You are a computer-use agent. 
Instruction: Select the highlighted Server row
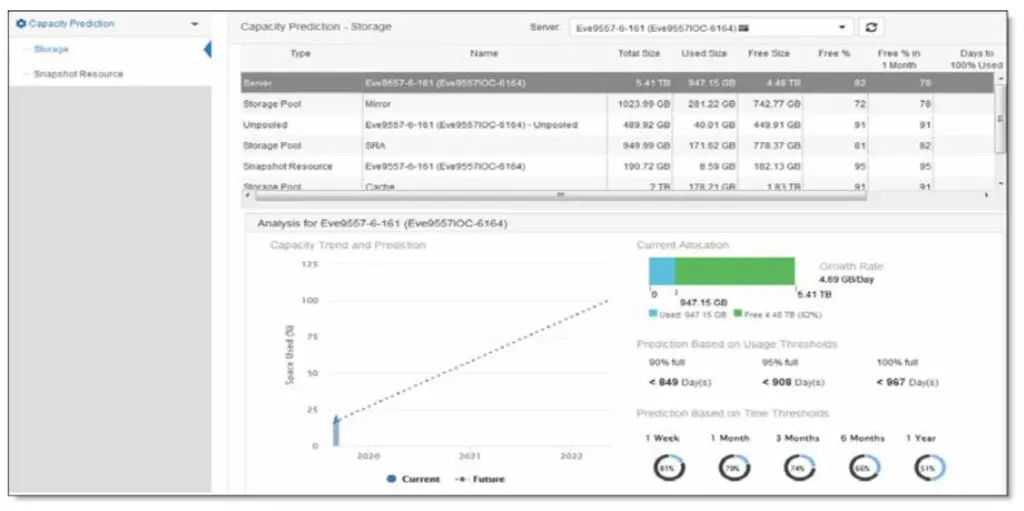click(617, 83)
